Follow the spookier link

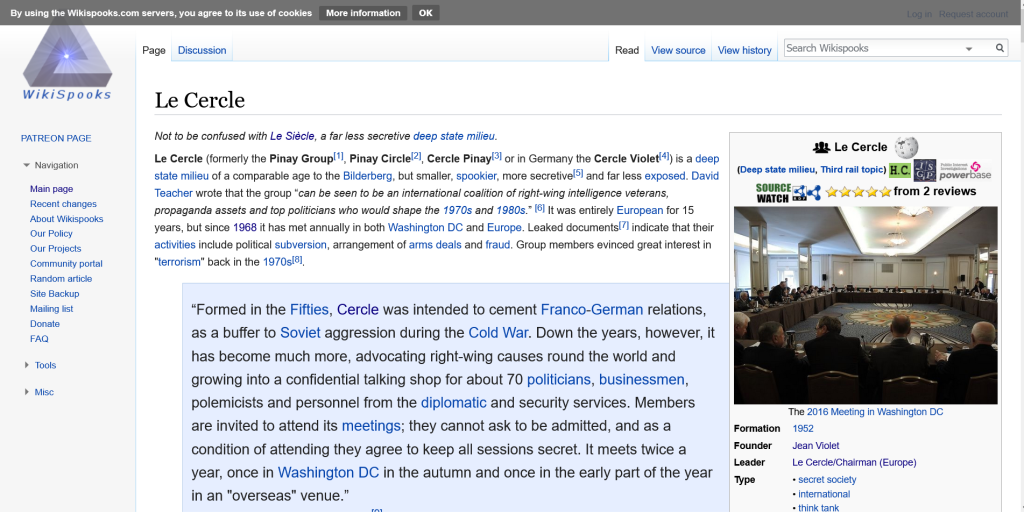[x=476, y=176]
